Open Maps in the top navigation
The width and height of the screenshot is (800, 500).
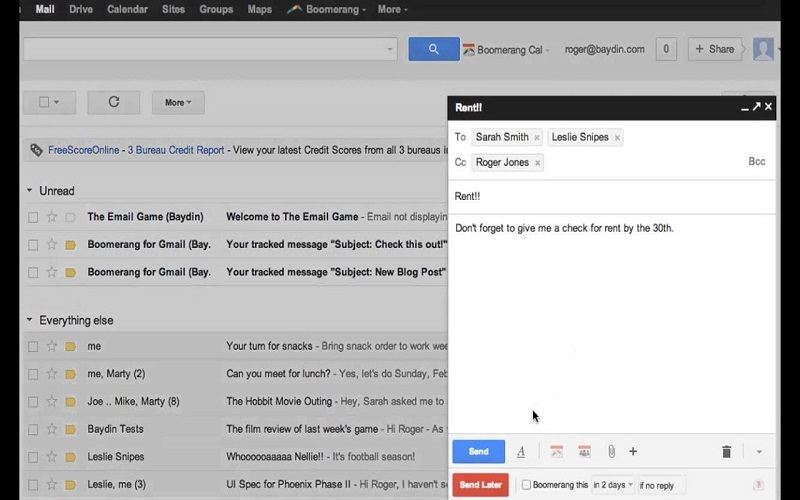pyautogui.click(x=259, y=9)
